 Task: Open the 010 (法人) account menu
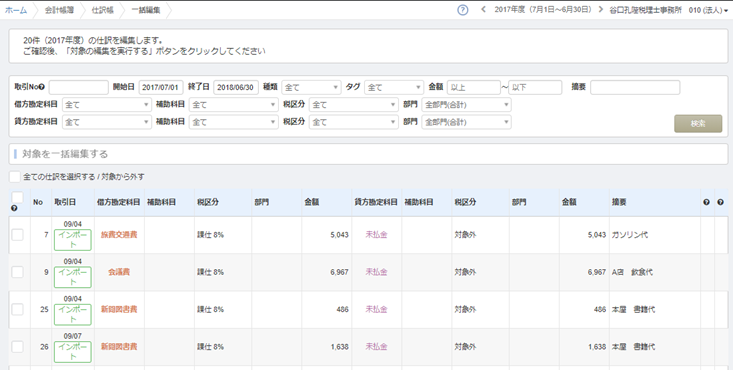click(708, 10)
